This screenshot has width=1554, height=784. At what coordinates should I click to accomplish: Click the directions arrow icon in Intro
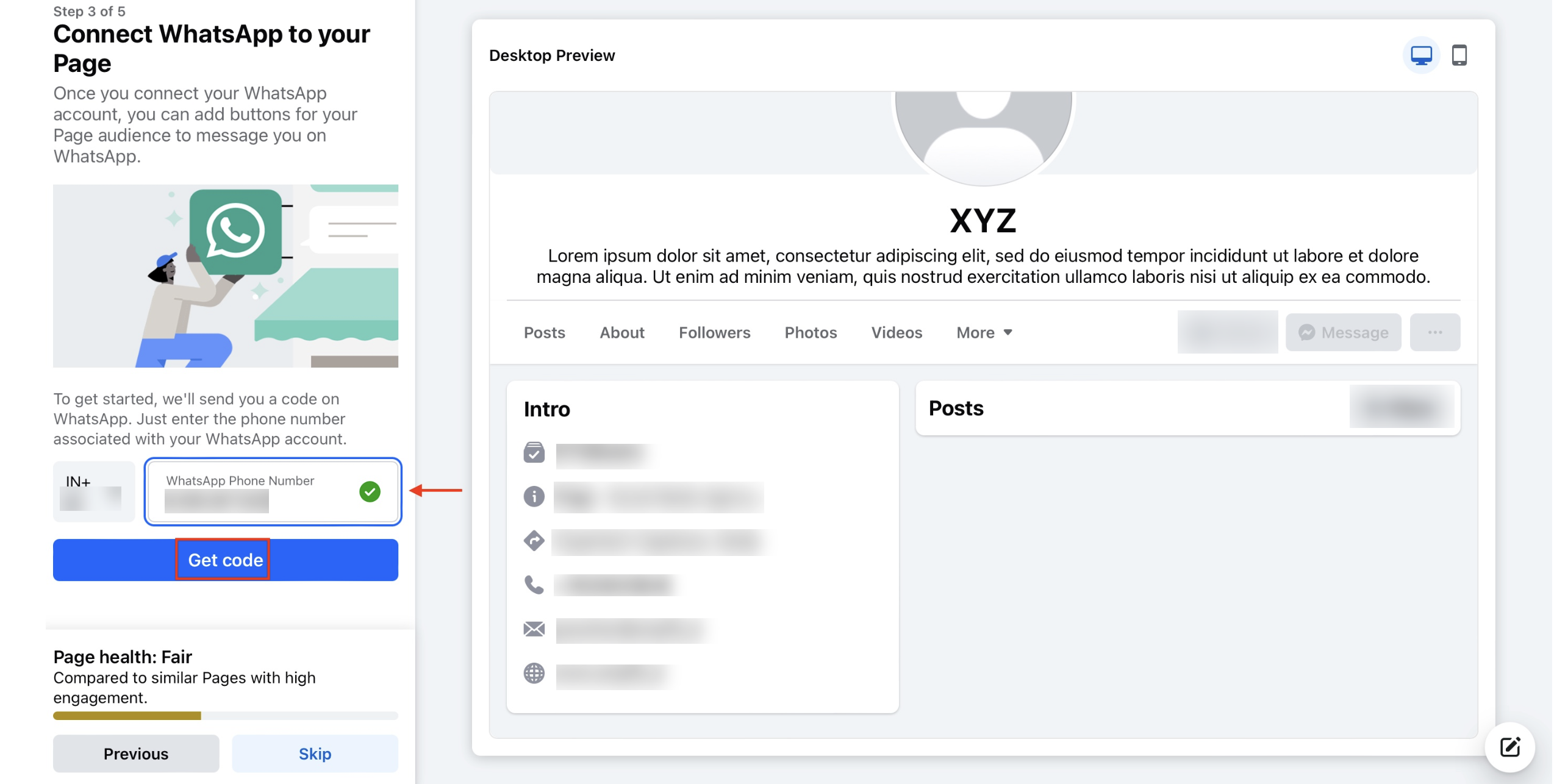coord(534,541)
